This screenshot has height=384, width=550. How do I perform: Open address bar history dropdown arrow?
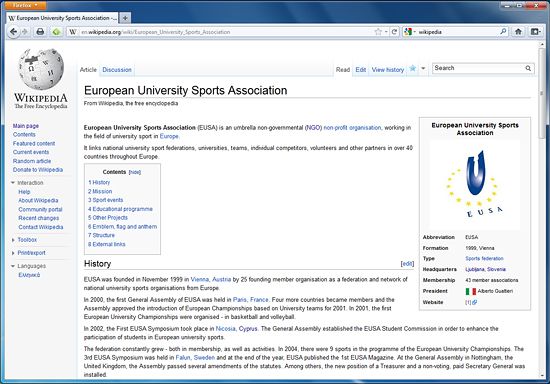(x=386, y=32)
